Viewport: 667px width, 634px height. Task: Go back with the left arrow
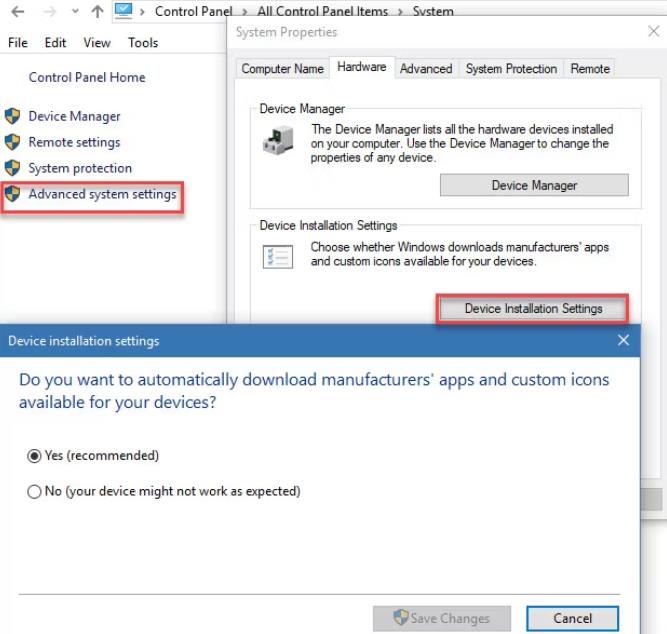coord(18,11)
